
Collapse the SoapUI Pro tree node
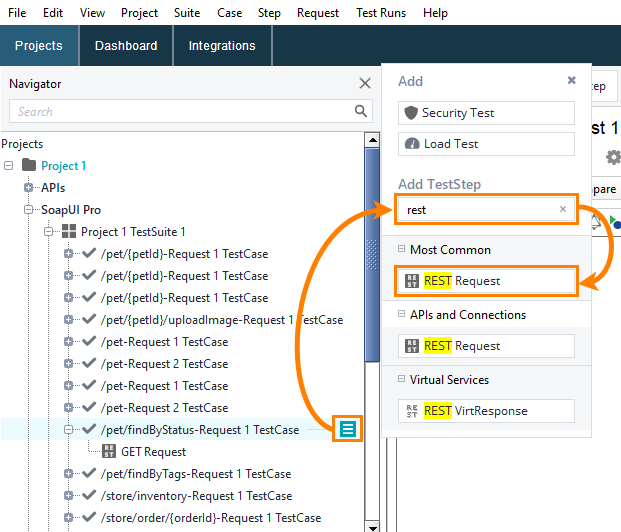tap(29, 210)
